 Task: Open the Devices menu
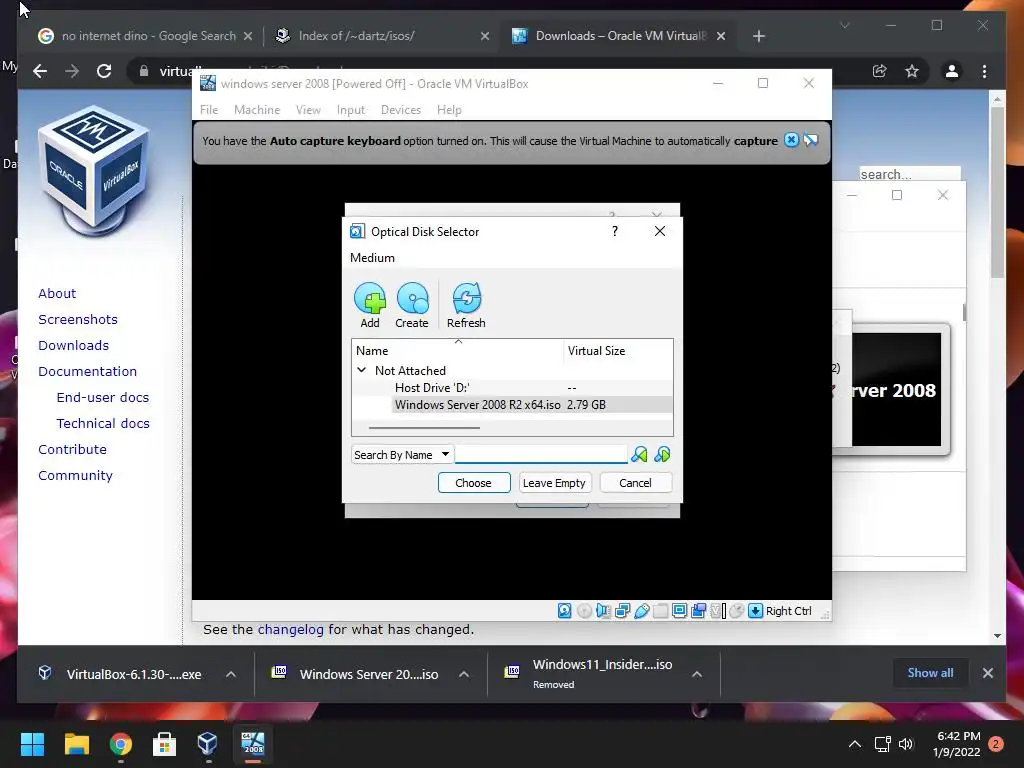tap(400, 110)
